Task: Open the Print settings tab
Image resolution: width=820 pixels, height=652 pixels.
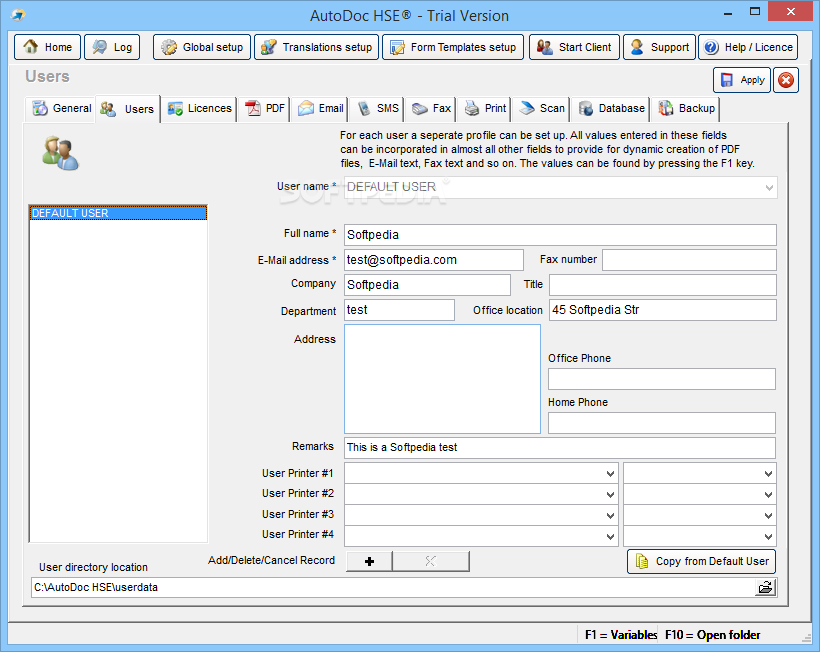Action: click(485, 108)
